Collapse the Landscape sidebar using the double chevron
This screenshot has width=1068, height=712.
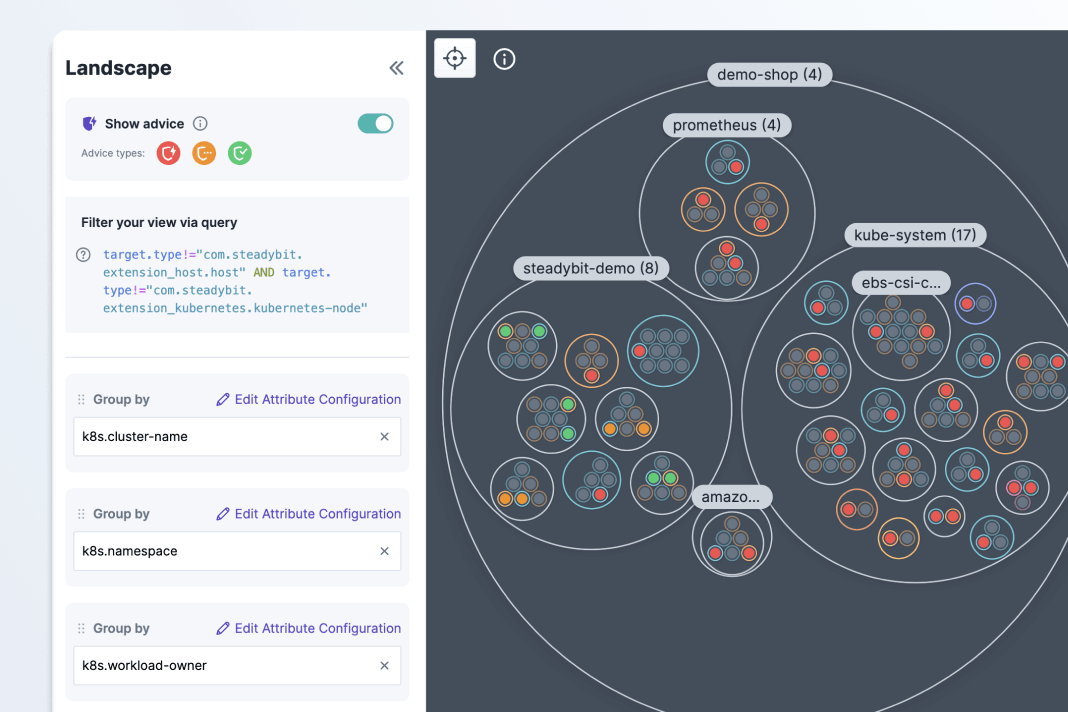(396, 68)
